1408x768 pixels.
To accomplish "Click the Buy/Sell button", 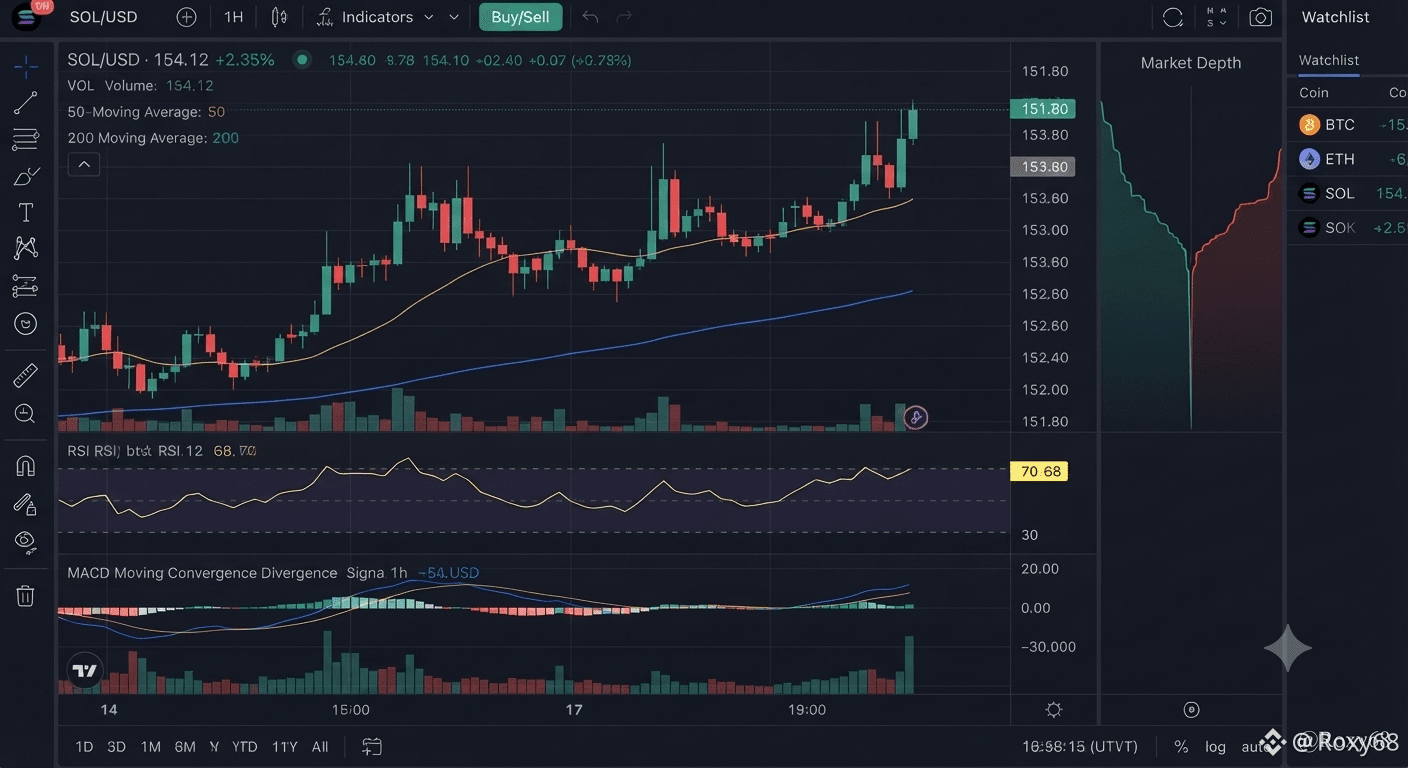I will 520,17.
